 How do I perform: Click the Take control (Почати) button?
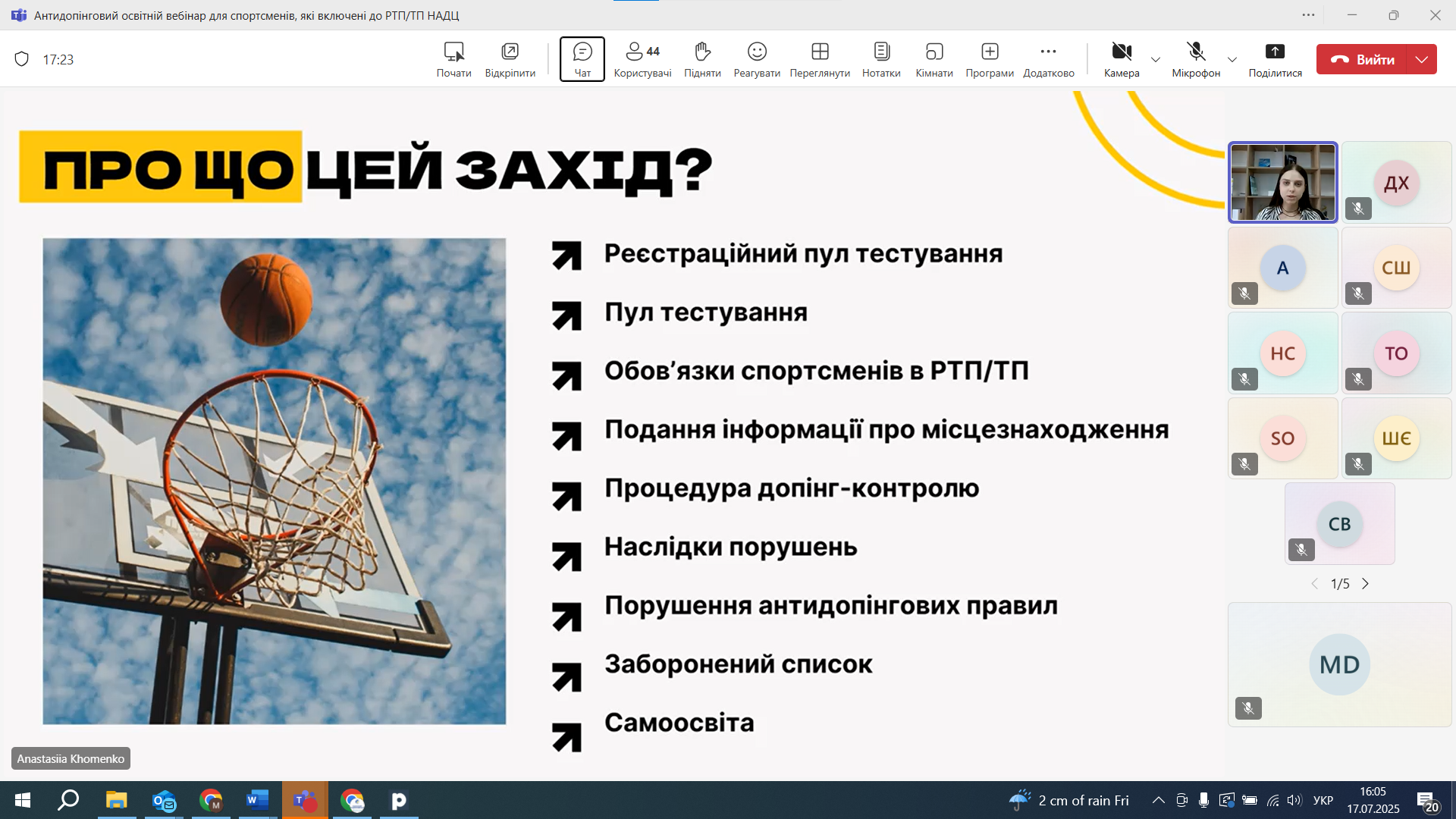pos(453,59)
